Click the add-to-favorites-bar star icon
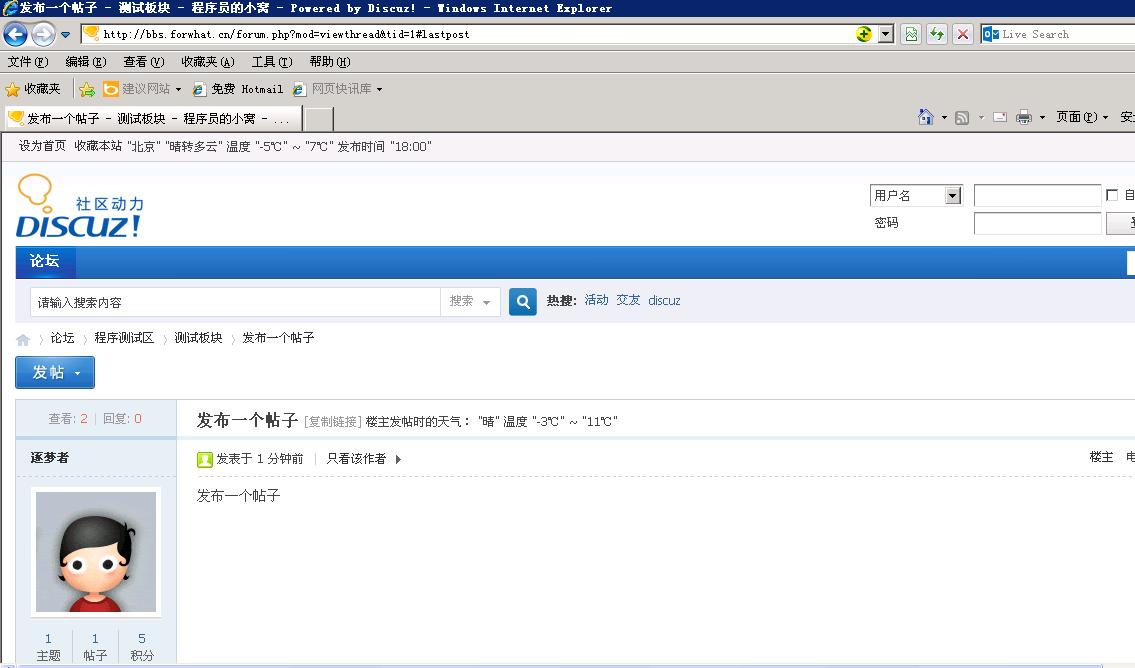Viewport: 1135px width, 668px height. tap(87, 89)
